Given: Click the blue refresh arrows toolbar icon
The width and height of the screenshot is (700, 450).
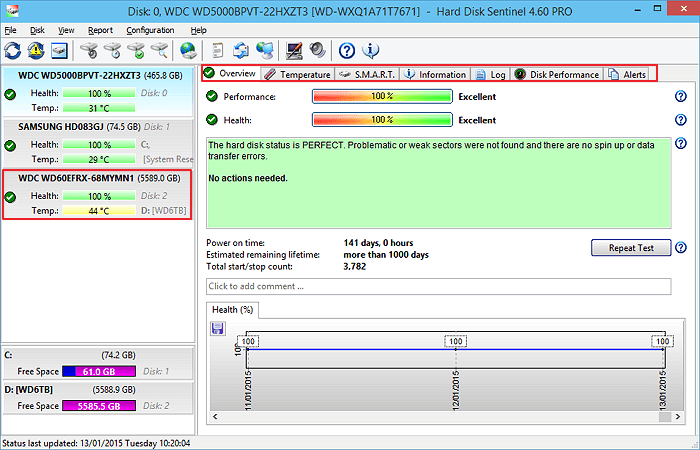Looking at the screenshot, I should (x=13, y=50).
